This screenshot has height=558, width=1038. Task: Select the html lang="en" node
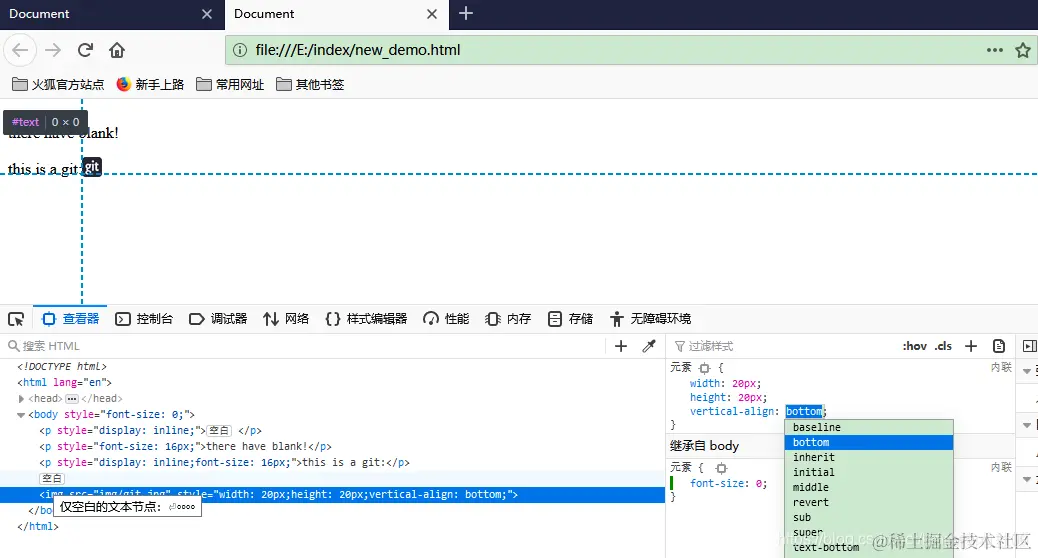(64, 383)
